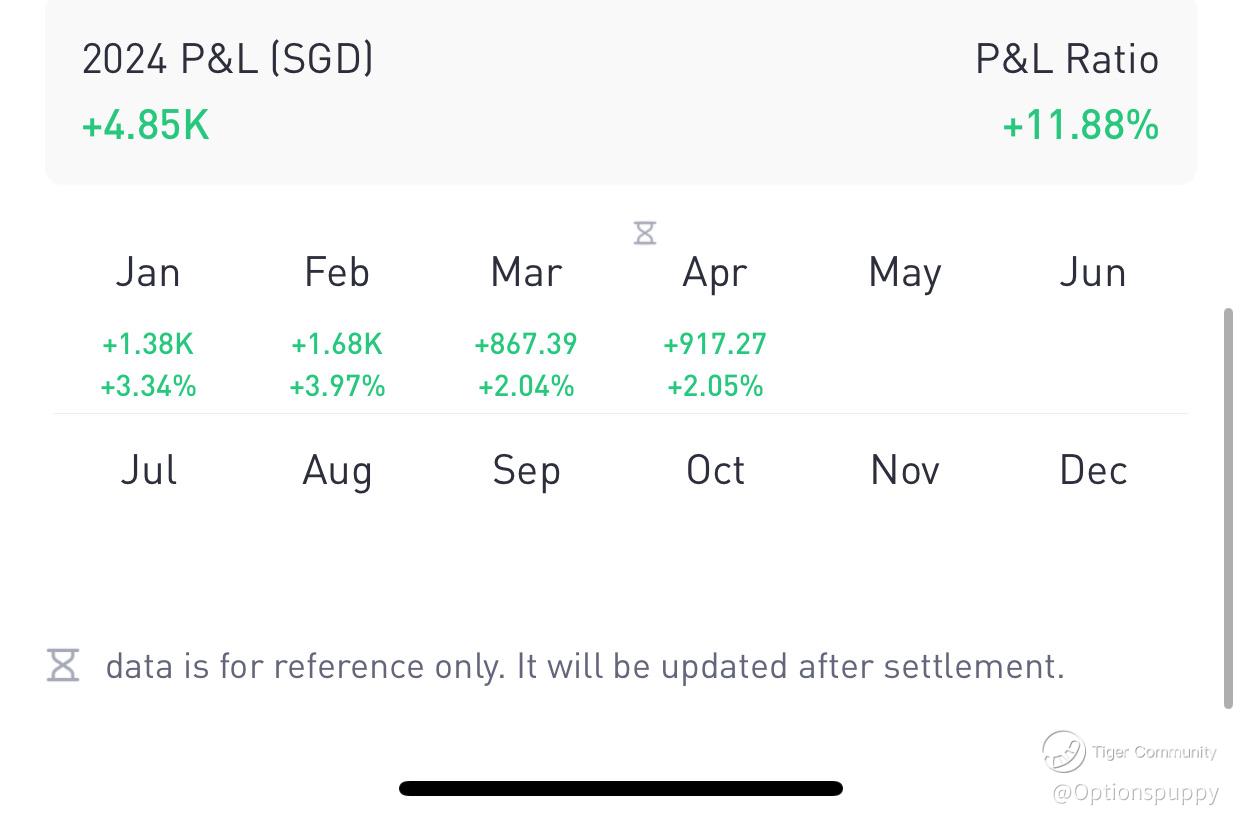
Task: Choose the Sep month label
Action: pos(526,470)
